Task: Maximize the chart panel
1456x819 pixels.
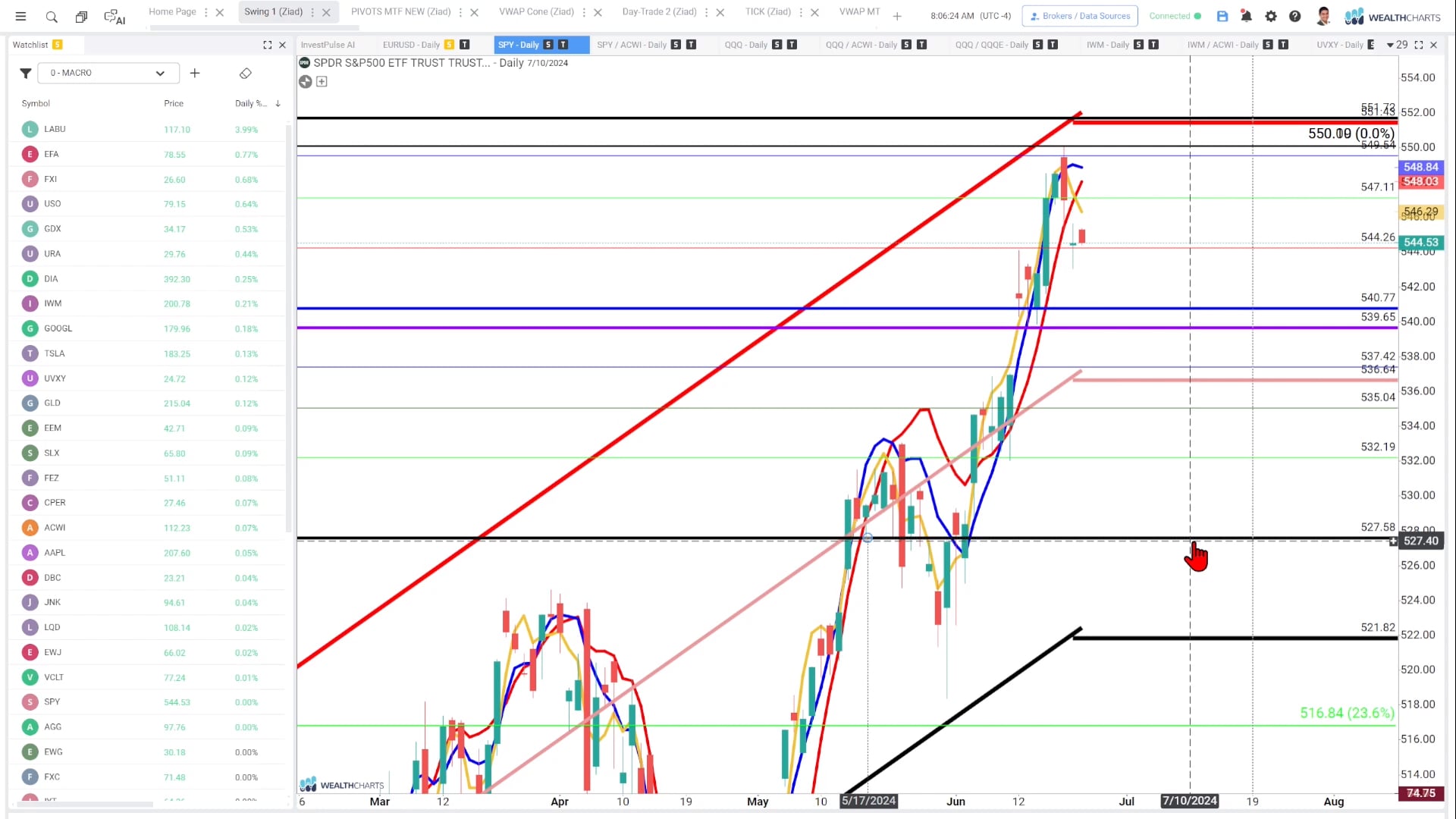Action: click(x=1419, y=45)
